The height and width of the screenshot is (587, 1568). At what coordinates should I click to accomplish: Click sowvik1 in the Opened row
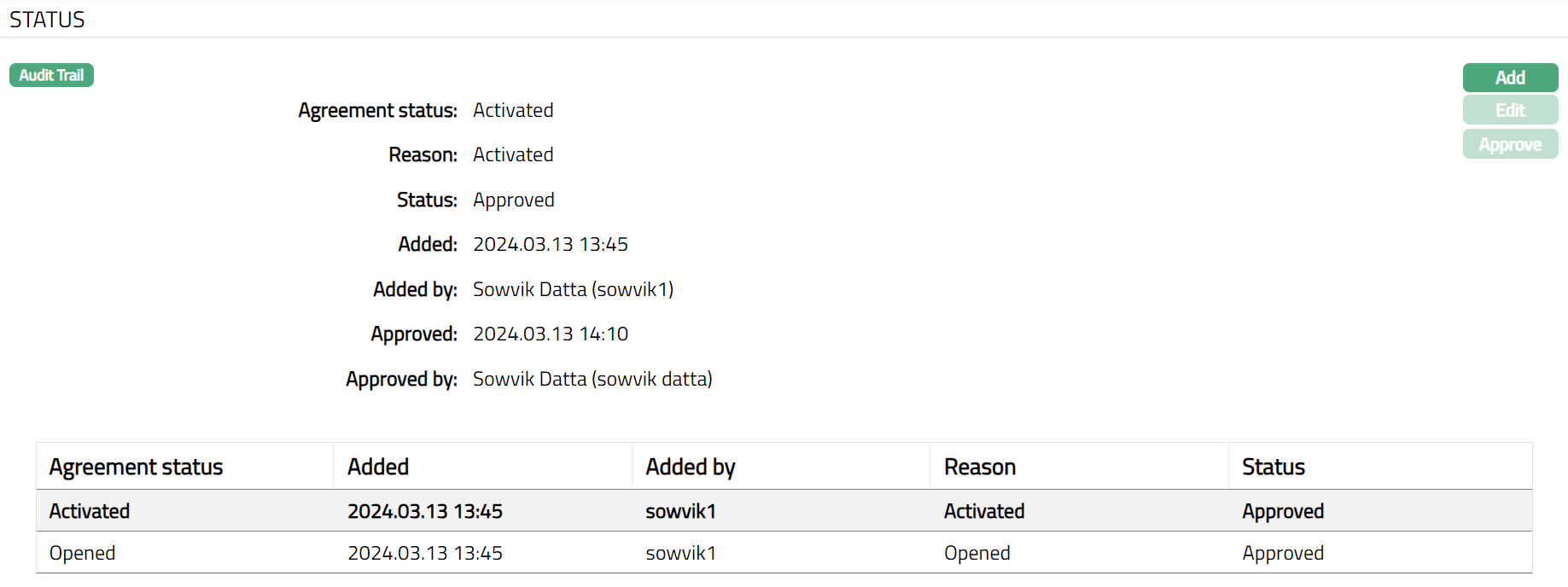pyautogui.click(x=680, y=553)
